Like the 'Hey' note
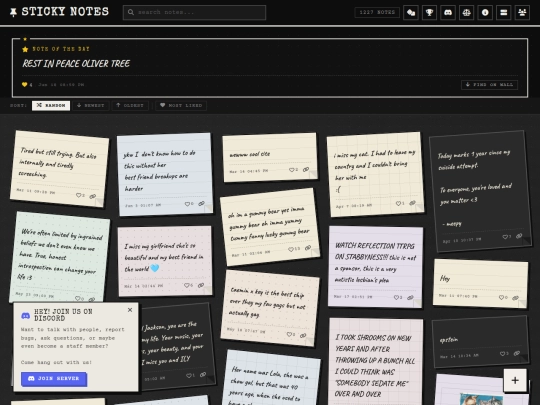The height and width of the screenshot is (405, 540). [501, 298]
